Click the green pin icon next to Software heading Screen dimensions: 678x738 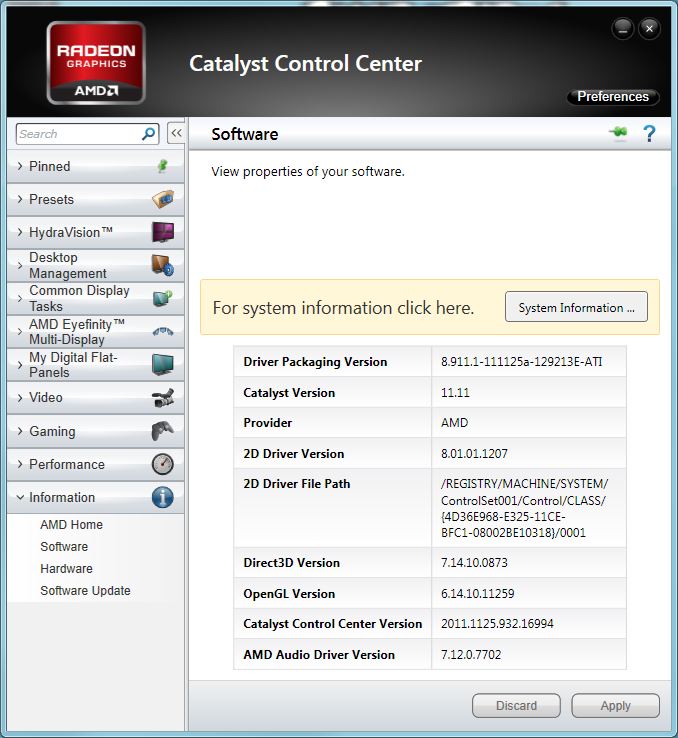coord(618,133)
